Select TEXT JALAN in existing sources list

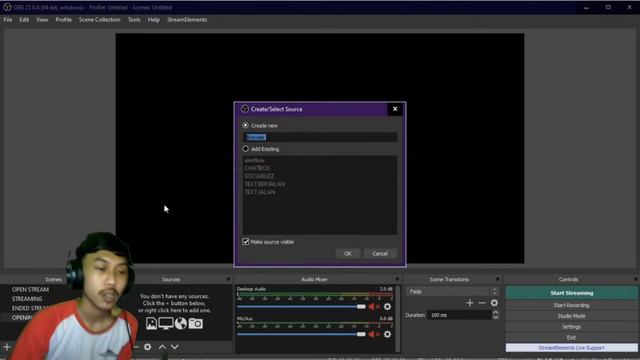(260, 192)
